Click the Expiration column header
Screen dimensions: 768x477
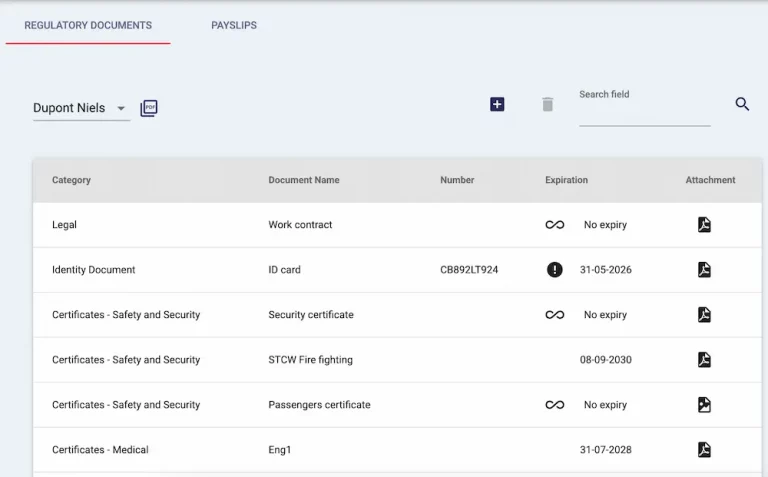click(x=566, y=180)
